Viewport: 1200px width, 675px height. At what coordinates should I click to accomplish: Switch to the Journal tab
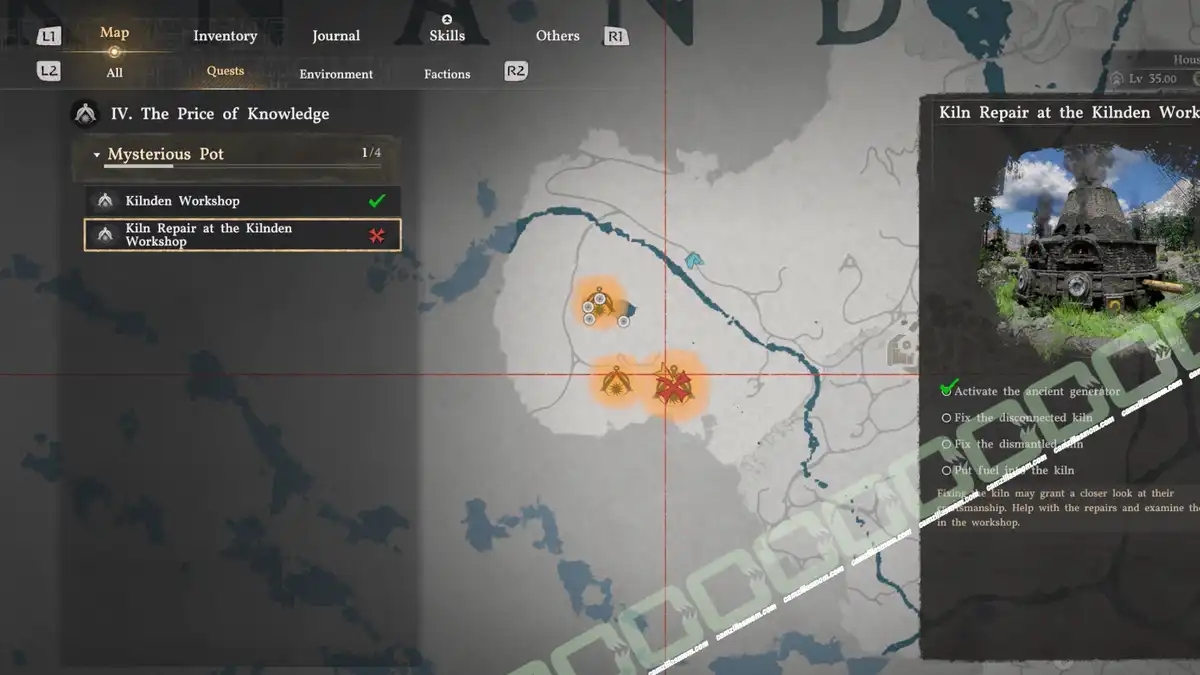[336, 36]
